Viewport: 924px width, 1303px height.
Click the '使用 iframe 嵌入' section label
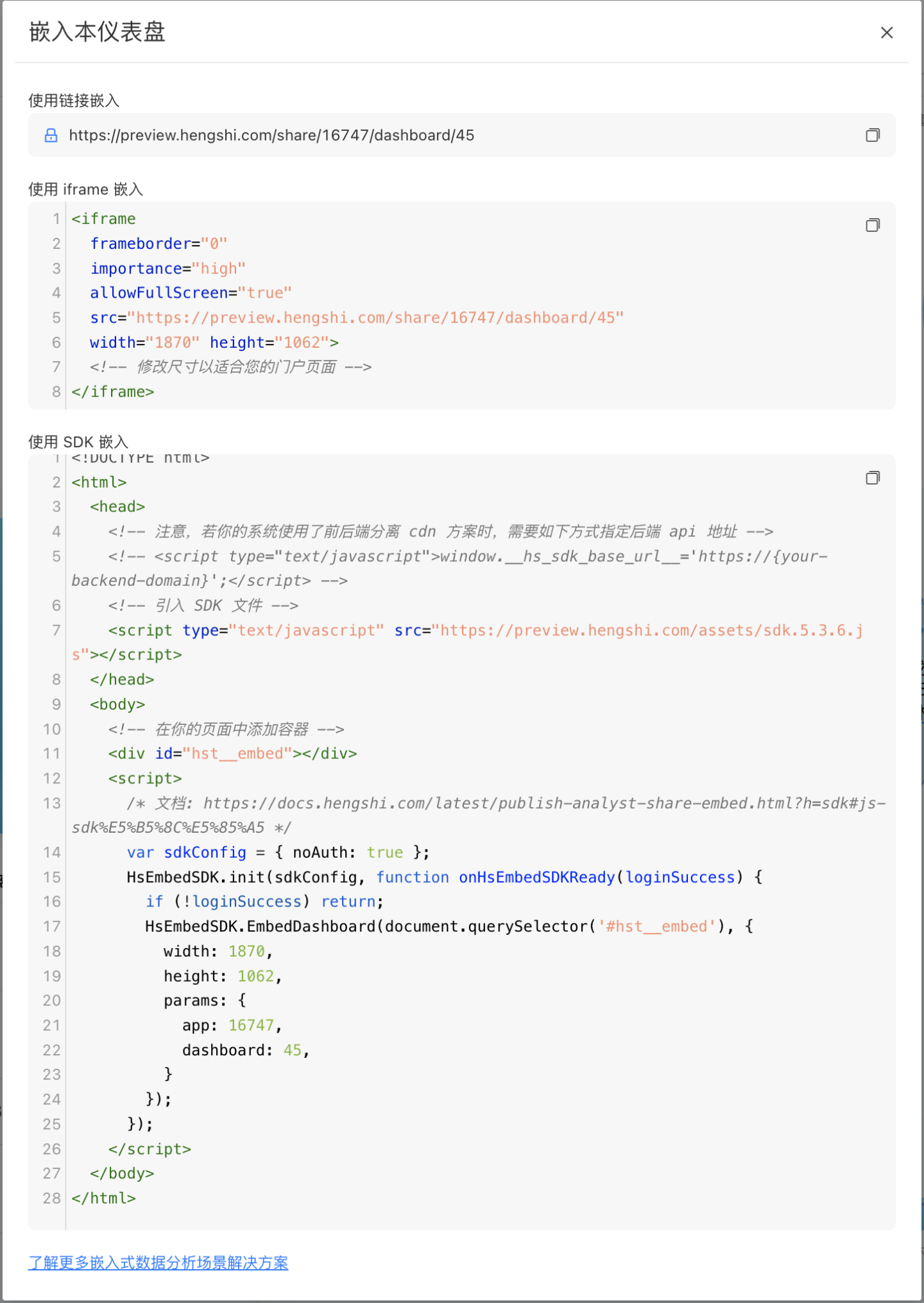[85, 189]
